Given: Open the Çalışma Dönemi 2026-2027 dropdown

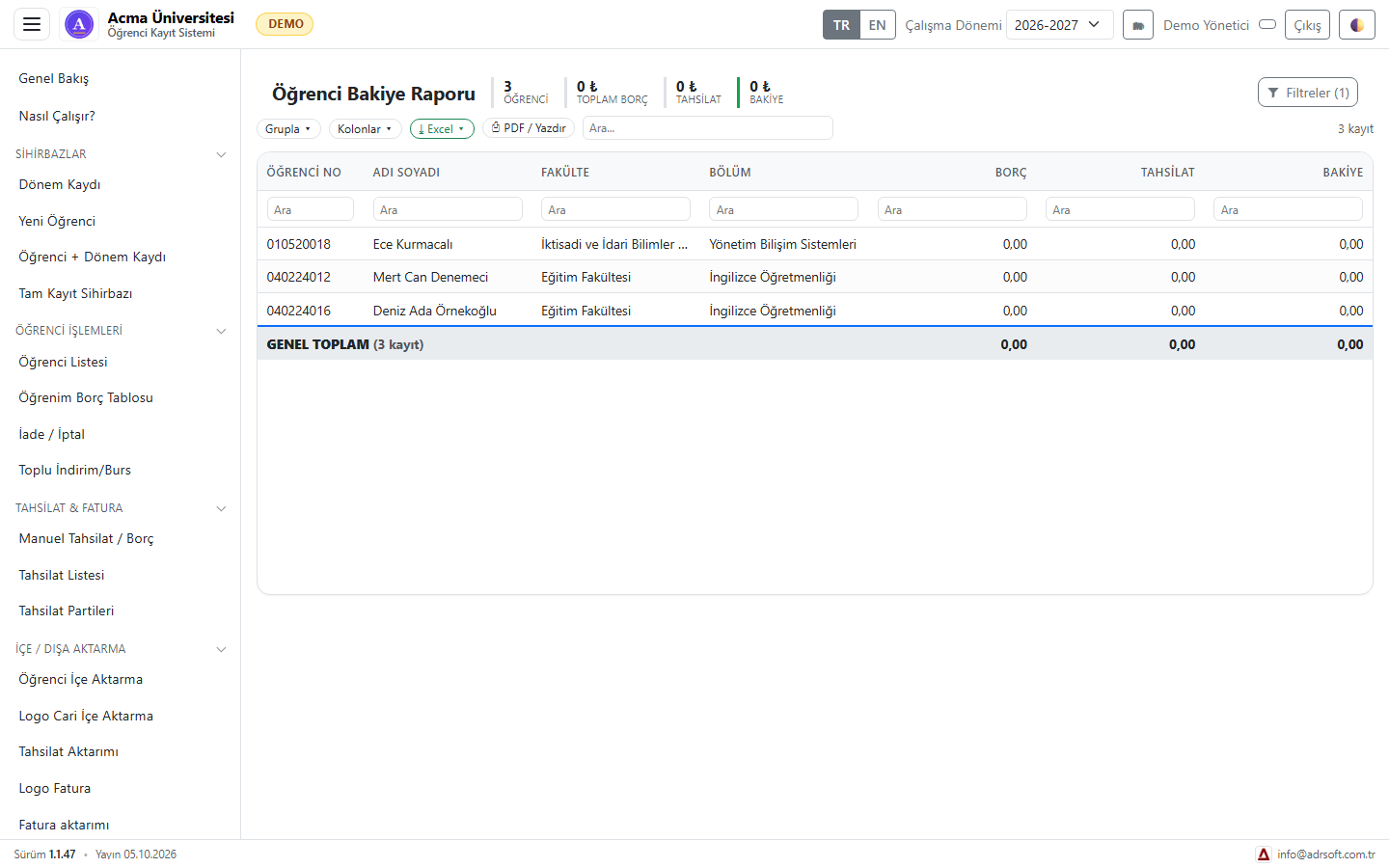Looking at the screenshot, I should [1059, 25].
